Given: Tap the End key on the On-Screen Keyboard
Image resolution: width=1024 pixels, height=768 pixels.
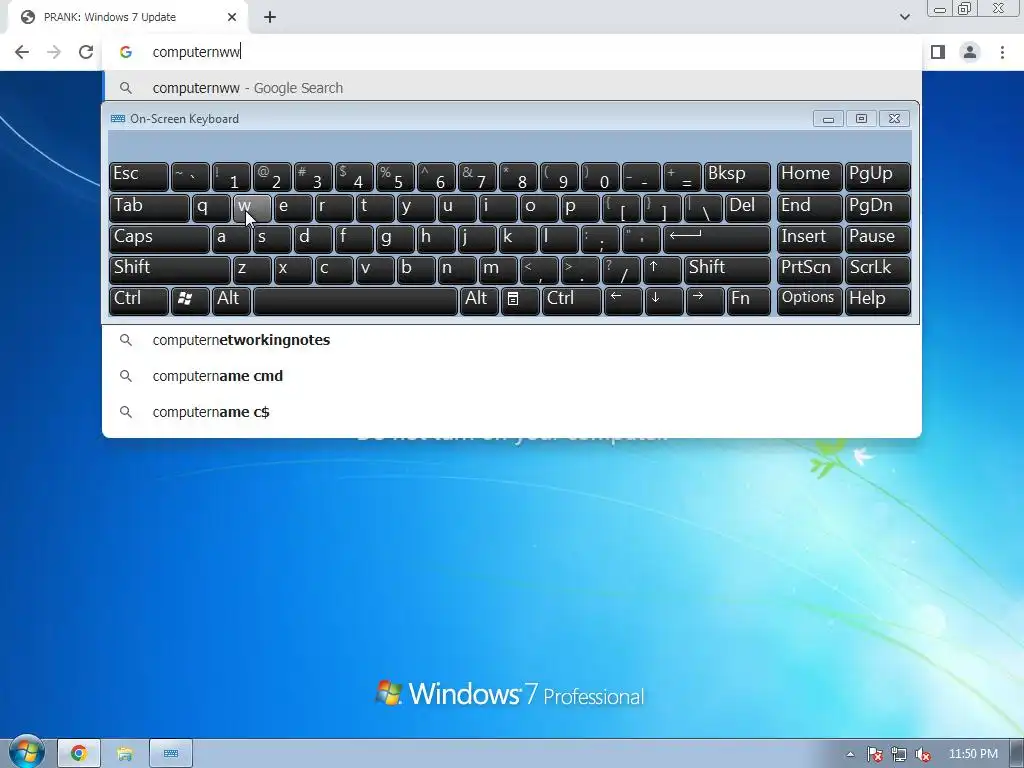Looking at the screenshot, I should 809,208.
